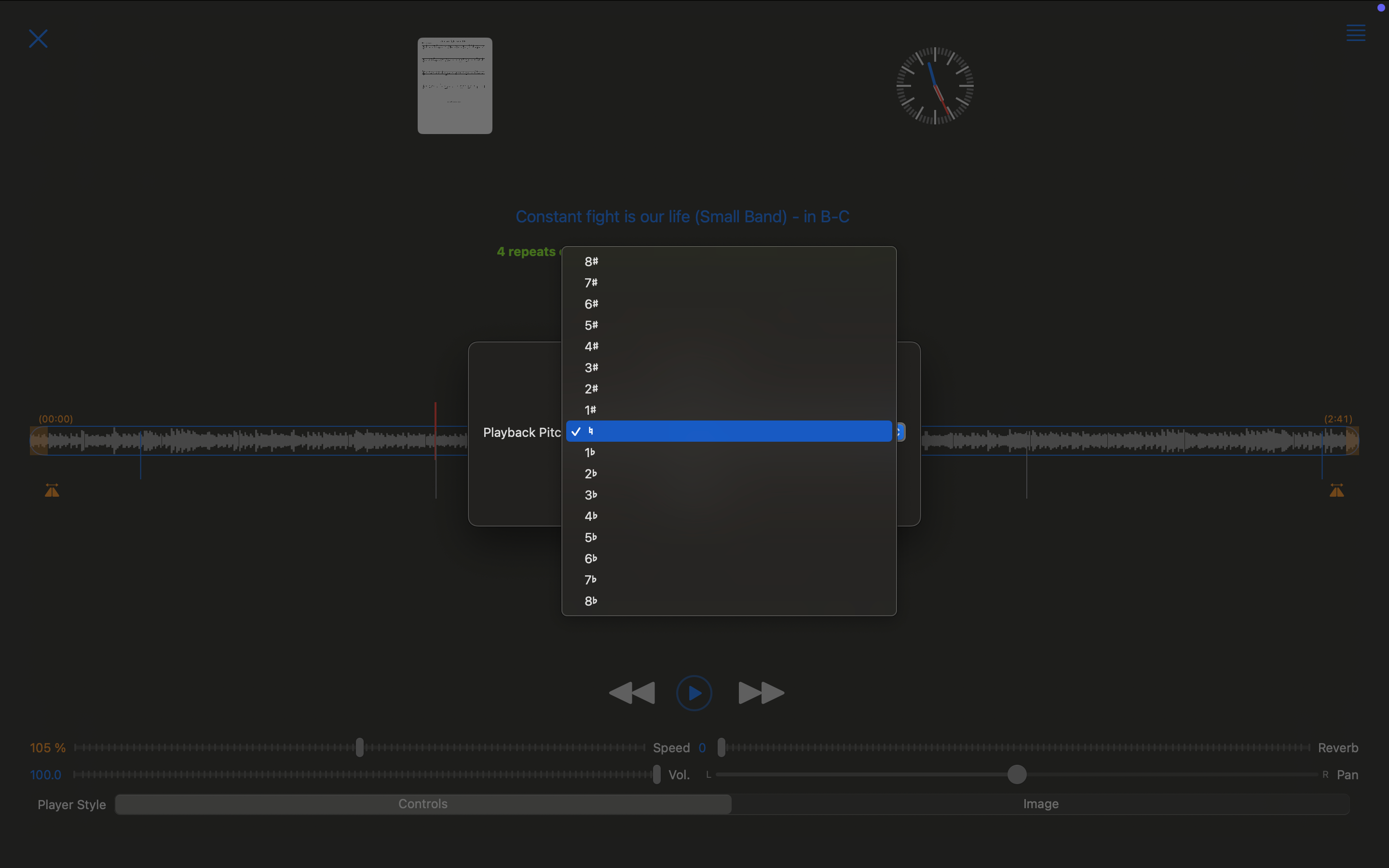Image resolution: width=1389 pixels, height=868 pixels.
Task: Select 5♯ pitch option
Action: [x=729, y=325]
